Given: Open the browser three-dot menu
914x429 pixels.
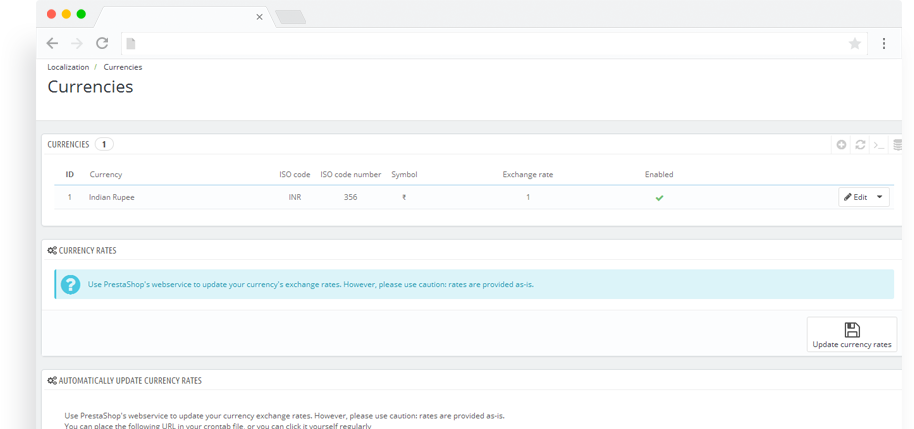Looking at the screenshot, I should [884, 43].
